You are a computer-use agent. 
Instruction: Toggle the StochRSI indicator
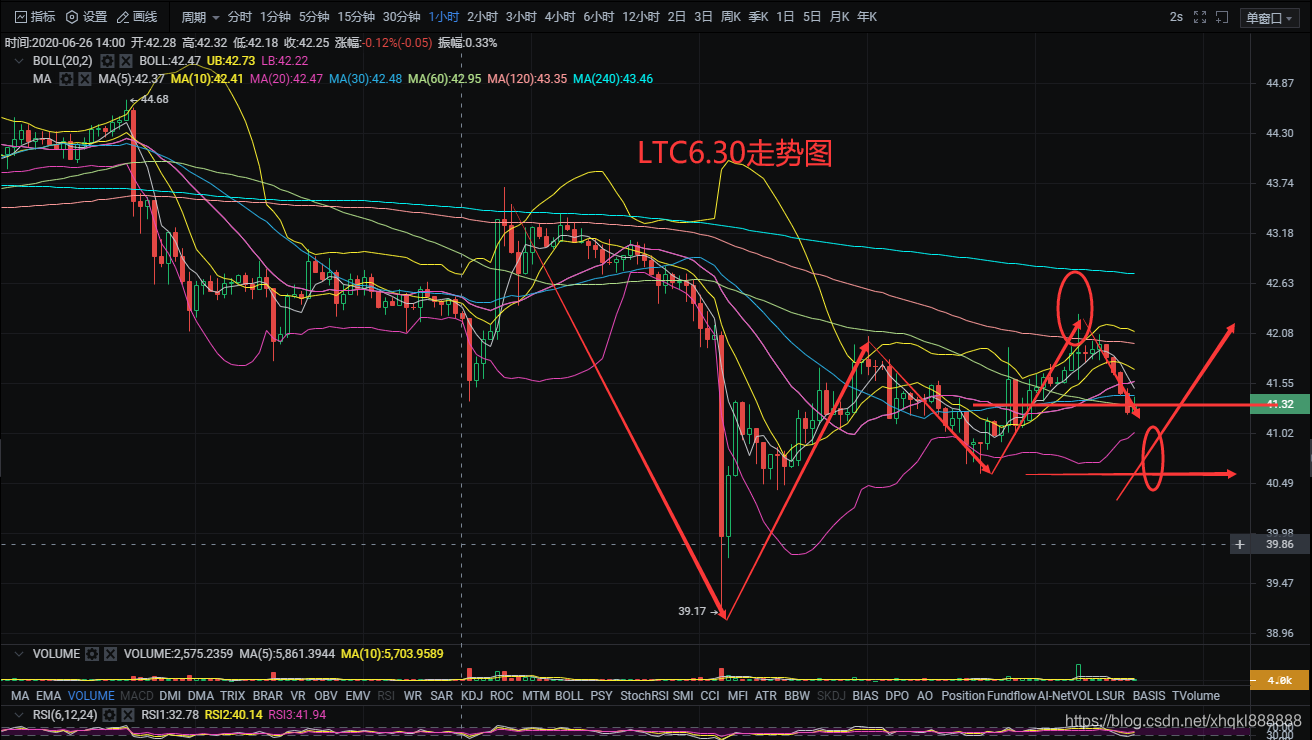coord(644,696)
